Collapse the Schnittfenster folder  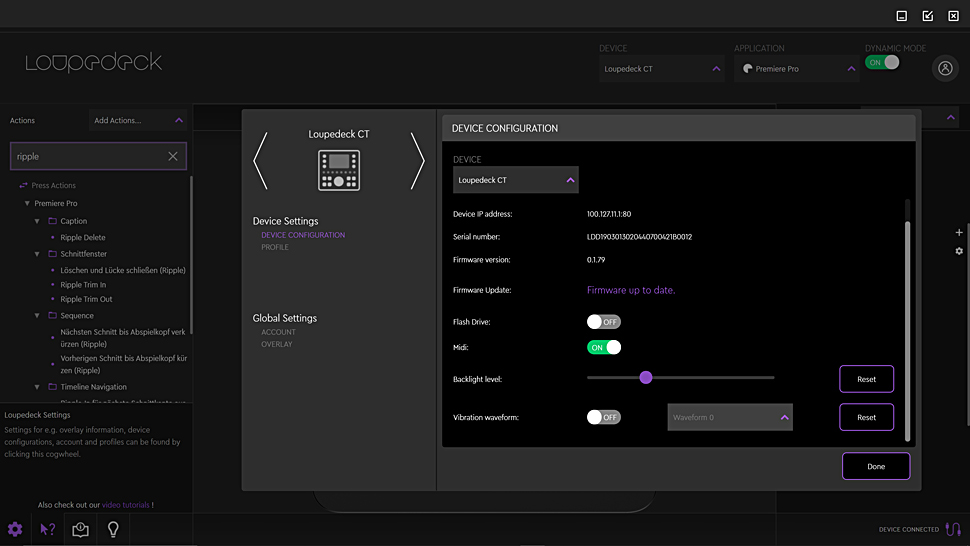[37, 254]
